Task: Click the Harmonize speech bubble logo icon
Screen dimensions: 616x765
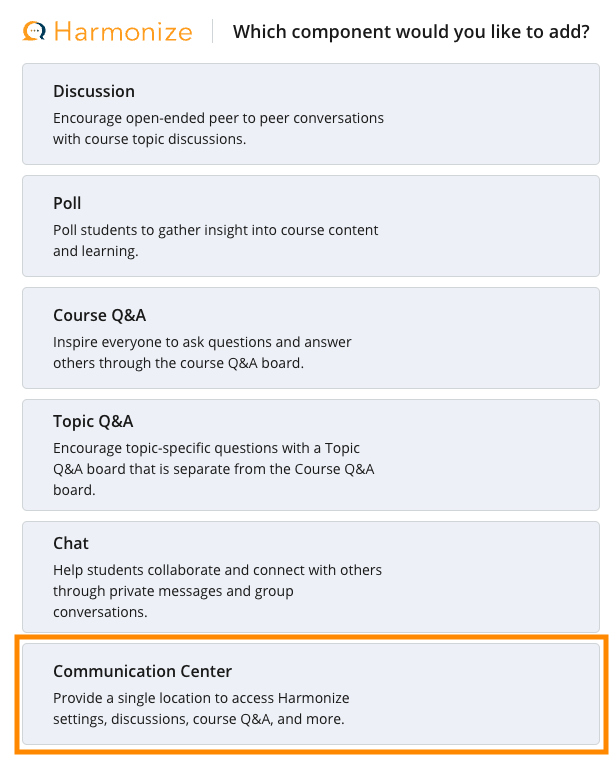Action: [x=35, y=31]
